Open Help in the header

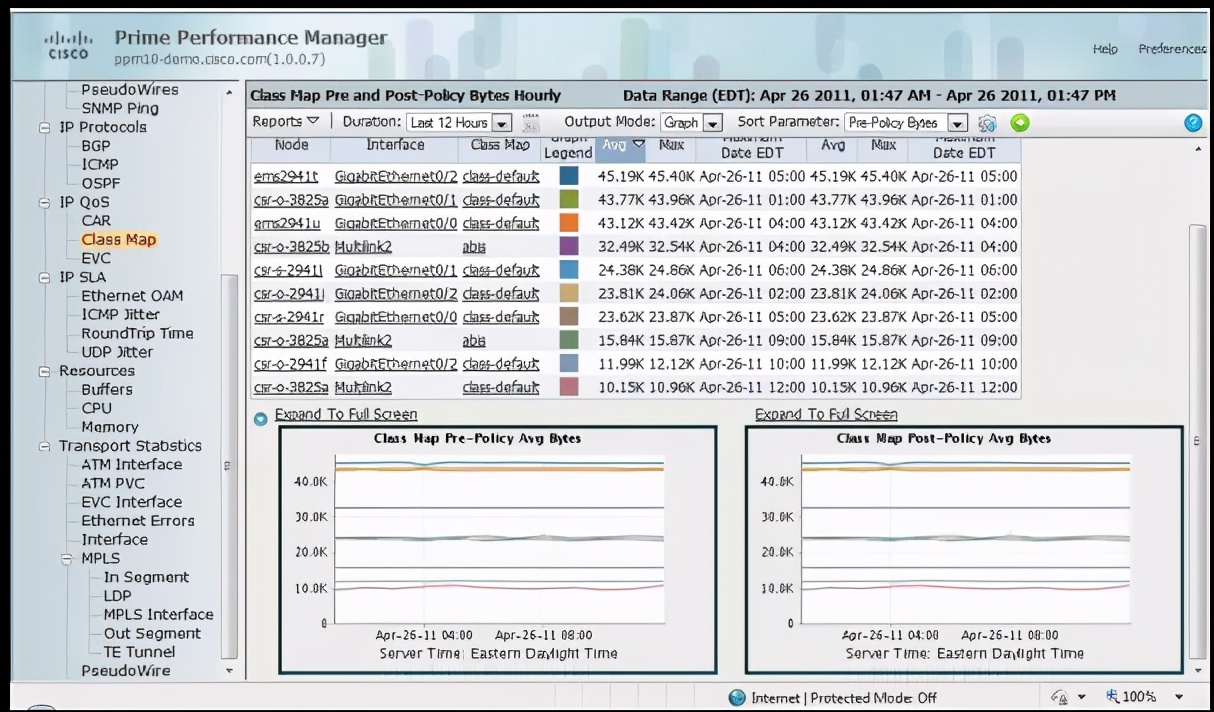[x=1105, y=49]
